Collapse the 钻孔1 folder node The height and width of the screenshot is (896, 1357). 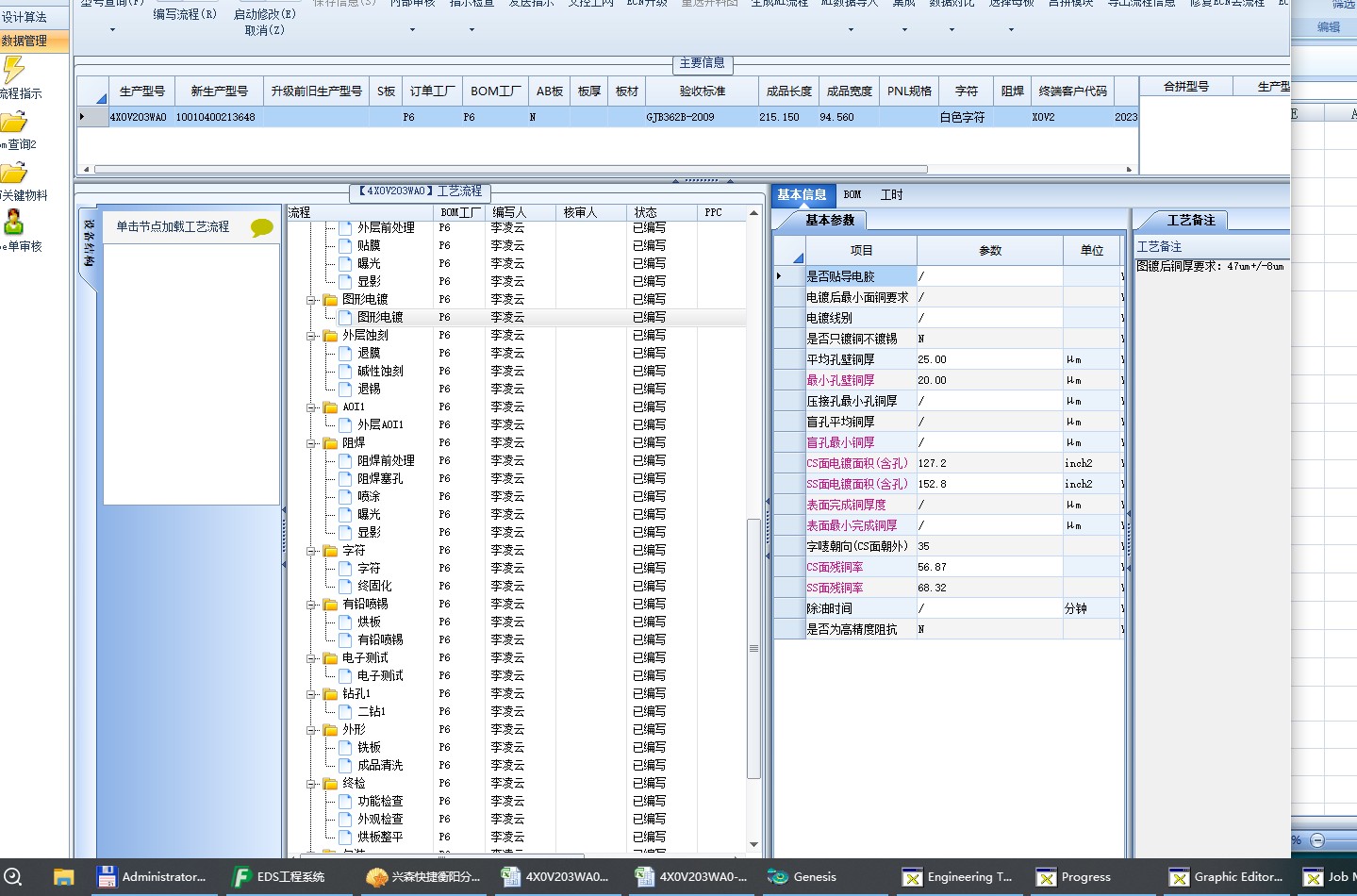[311, 694]
